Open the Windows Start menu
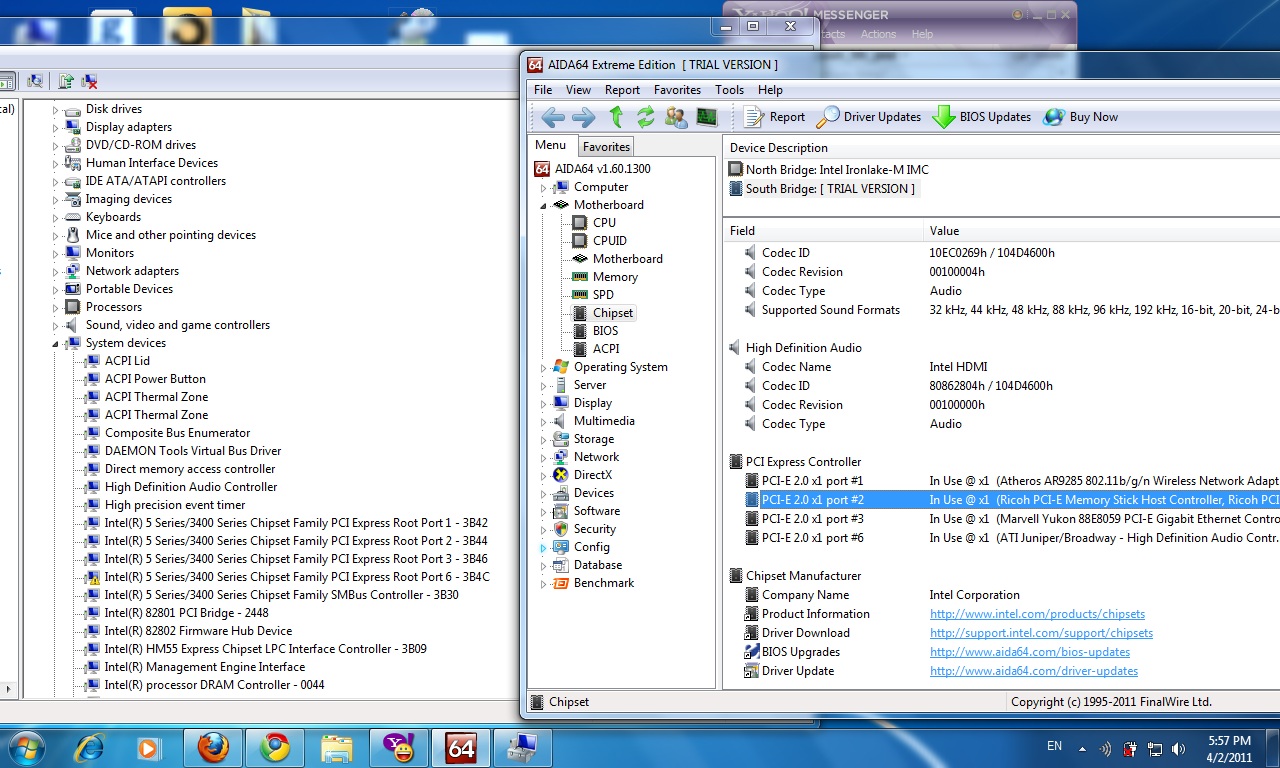 click(26, 747)
